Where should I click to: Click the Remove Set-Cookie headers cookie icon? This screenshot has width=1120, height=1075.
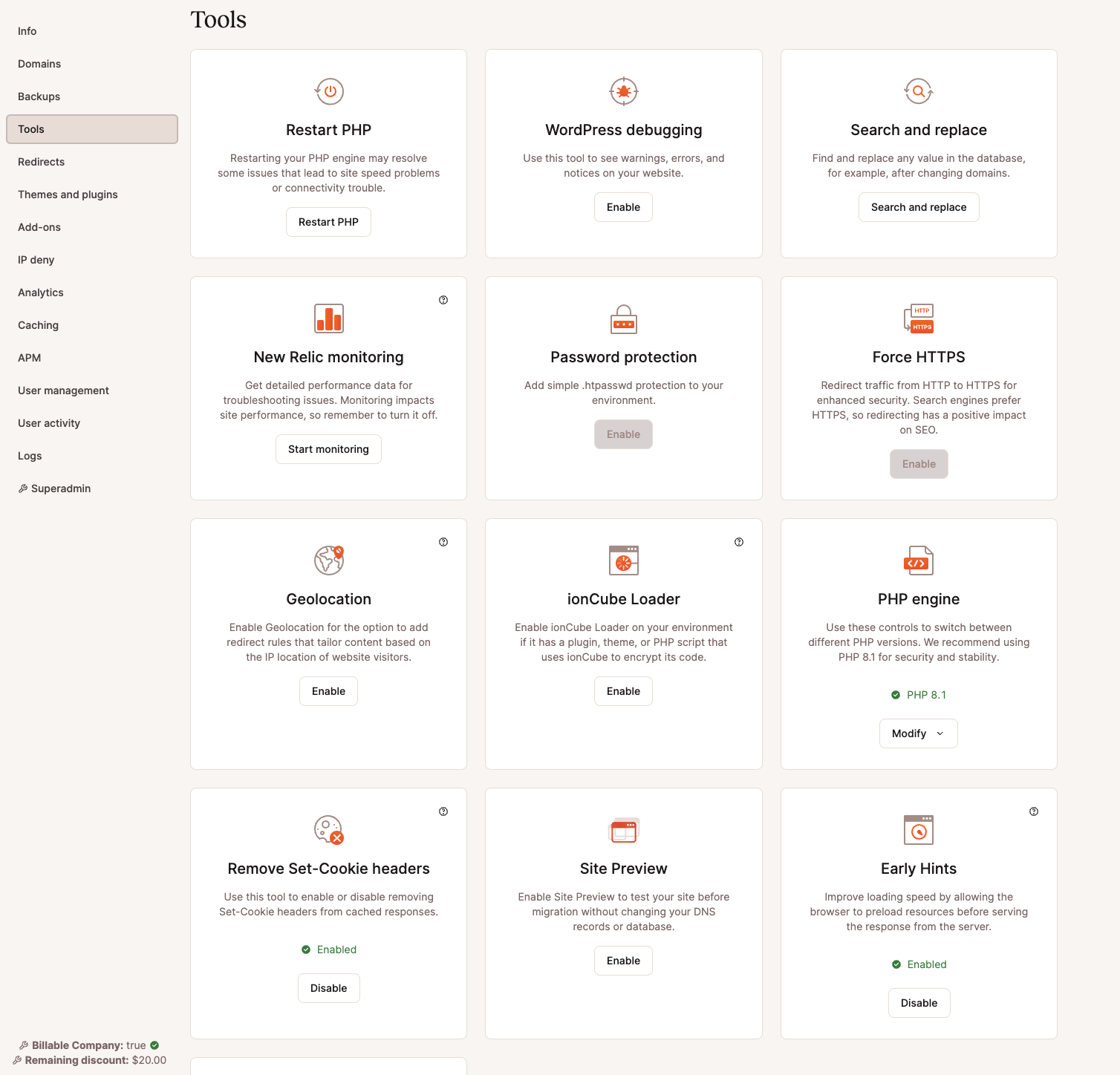tap(329, 830)
